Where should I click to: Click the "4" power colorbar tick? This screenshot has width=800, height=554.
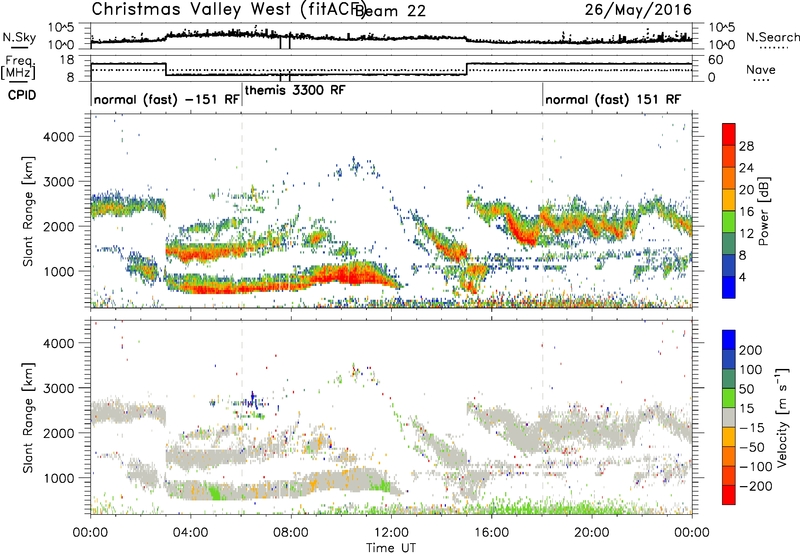pos(742,278)
